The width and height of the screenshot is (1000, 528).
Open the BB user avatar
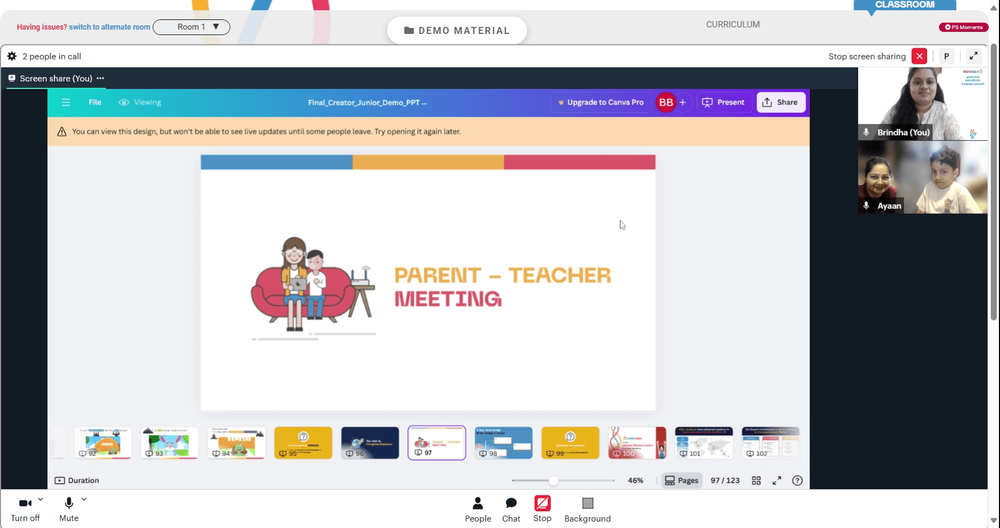point(666,102)
